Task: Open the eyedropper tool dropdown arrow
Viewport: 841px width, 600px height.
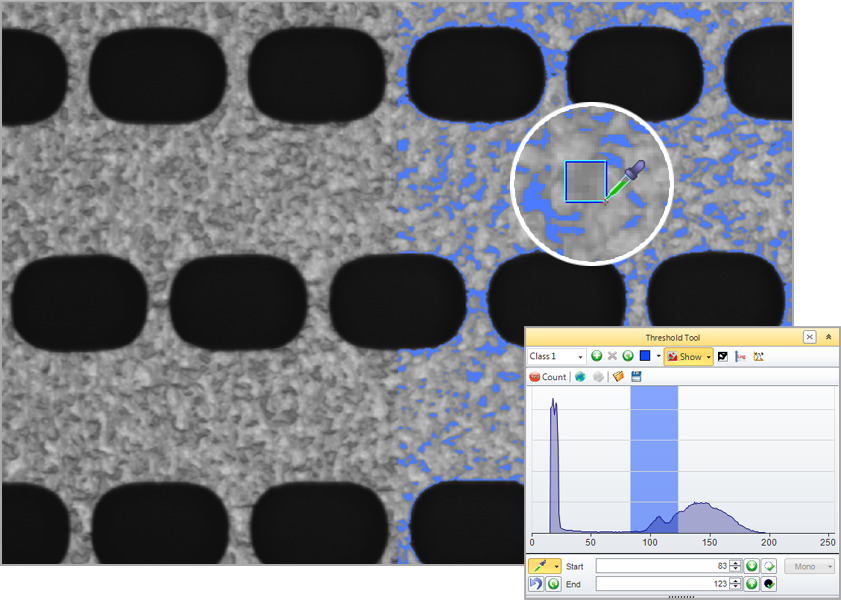Action: [x=554, y=567]
